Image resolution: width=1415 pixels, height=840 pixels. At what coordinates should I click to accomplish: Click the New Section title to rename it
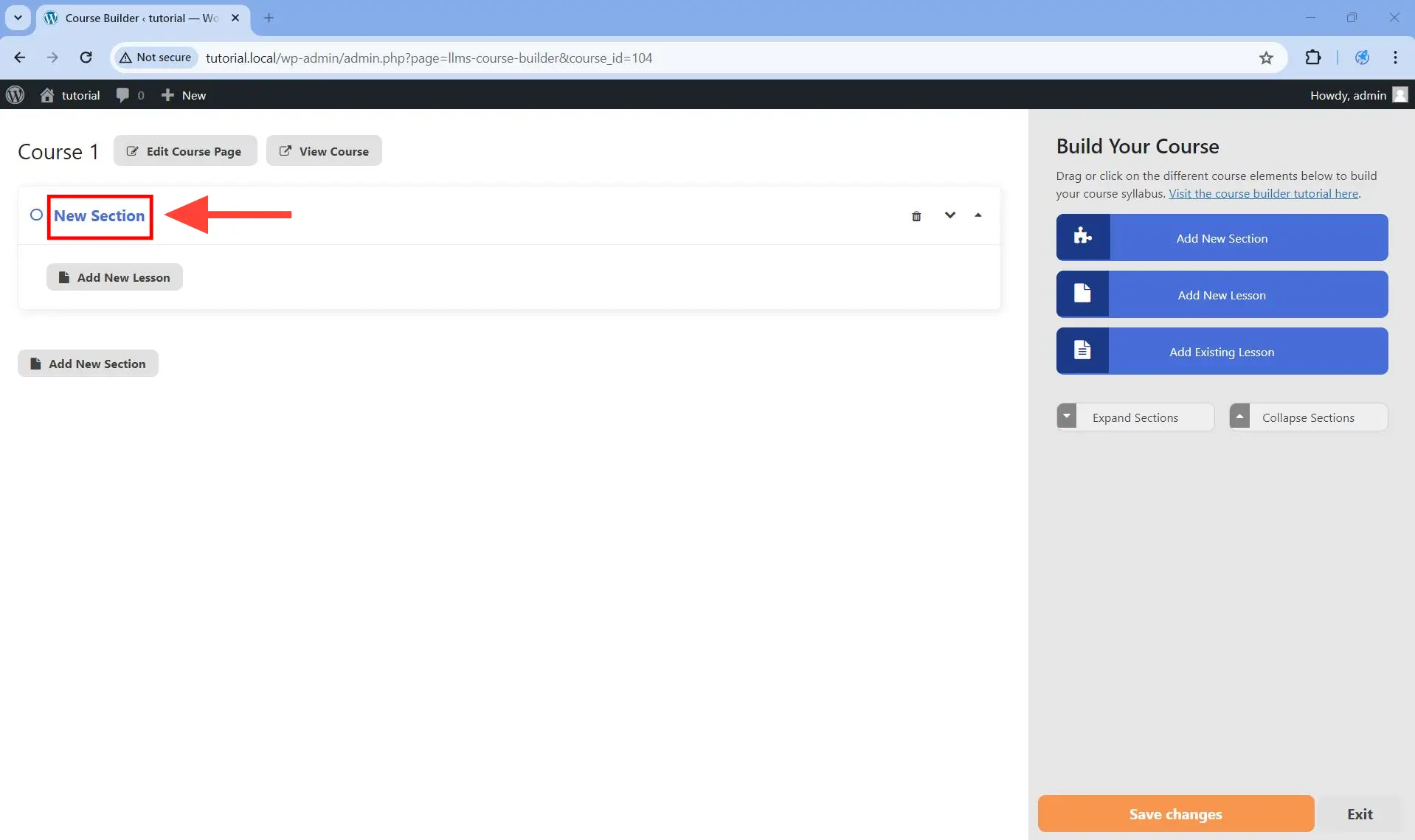(100, 216)
